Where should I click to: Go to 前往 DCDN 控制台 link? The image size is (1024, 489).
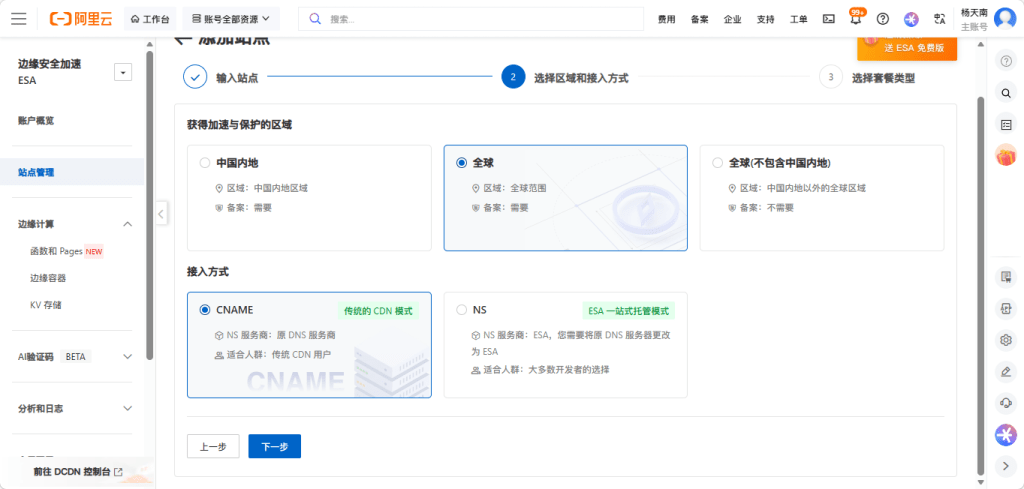78,471
